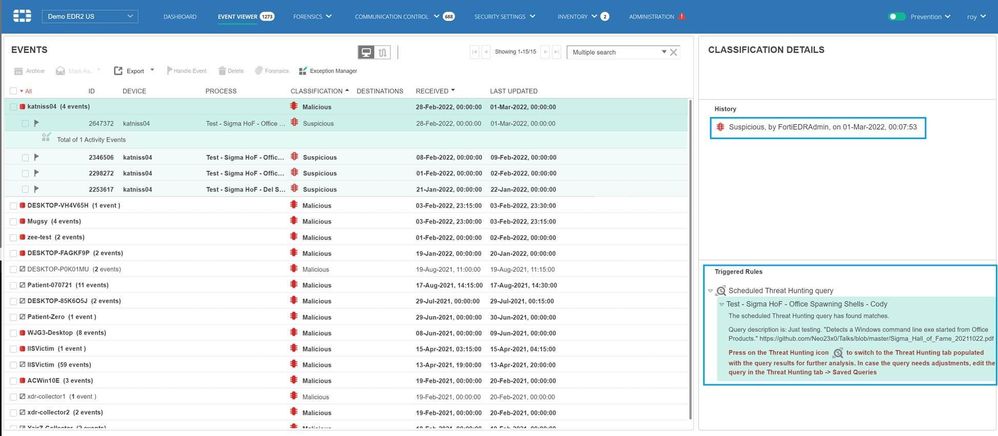Tick the checkbox for event 2346506
The image size is (998, 436).
pos(24,157)
